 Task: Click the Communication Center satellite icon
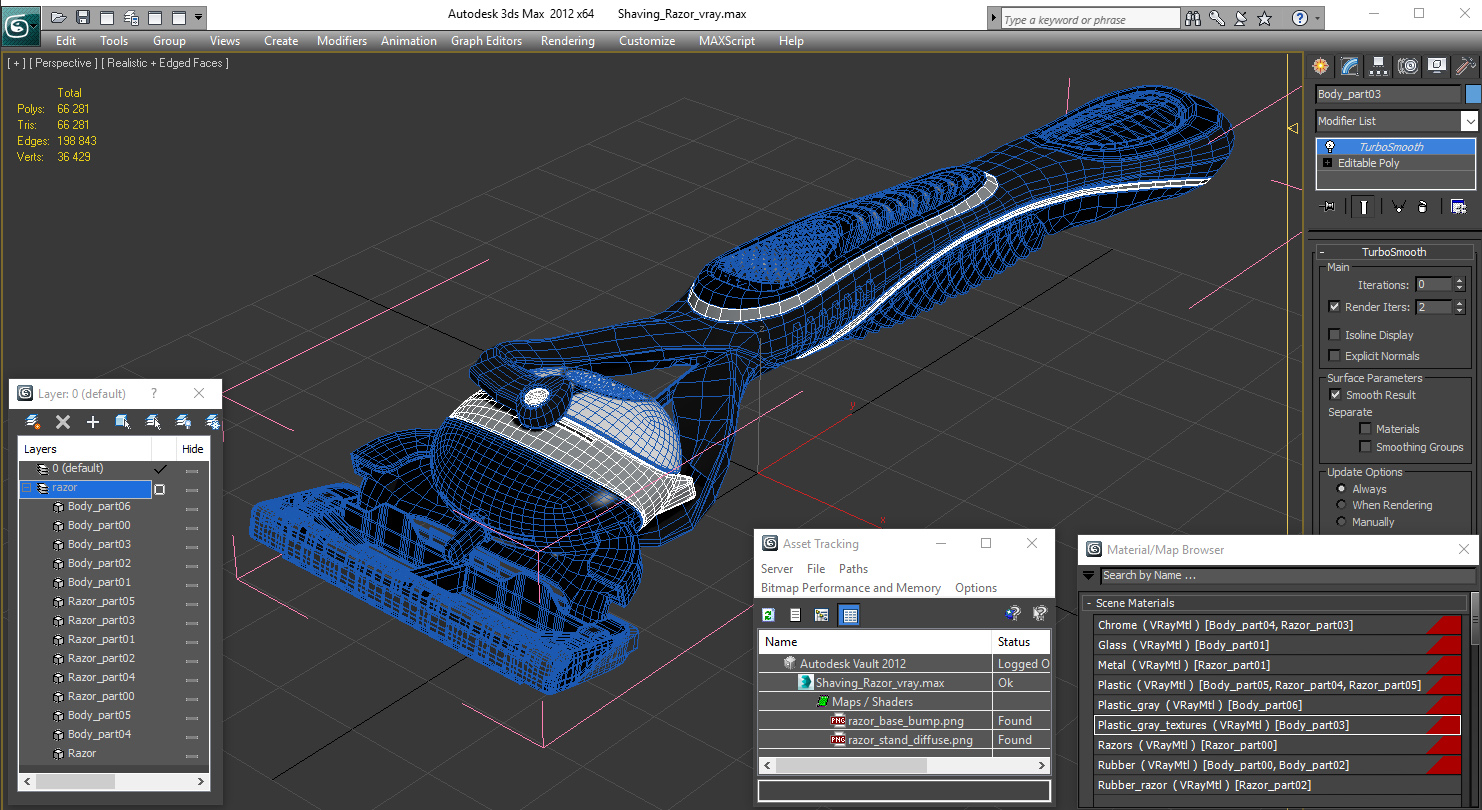(1241, 18)
